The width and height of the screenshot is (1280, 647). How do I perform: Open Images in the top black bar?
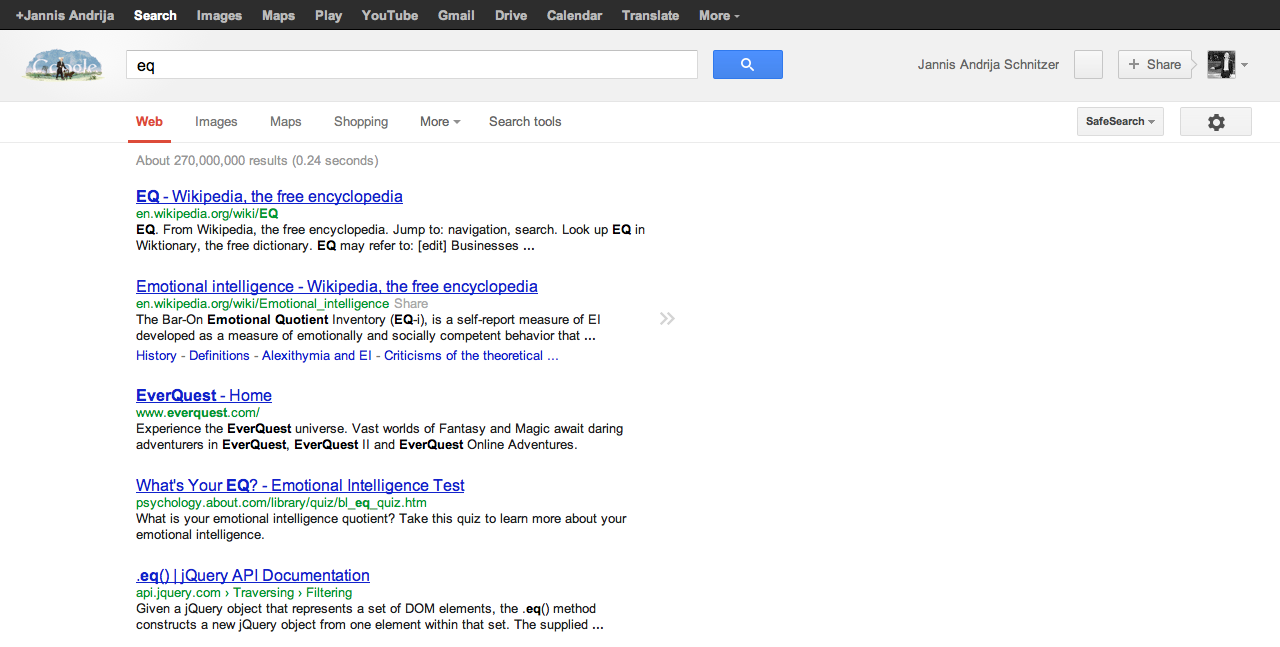tap(219, 15)
